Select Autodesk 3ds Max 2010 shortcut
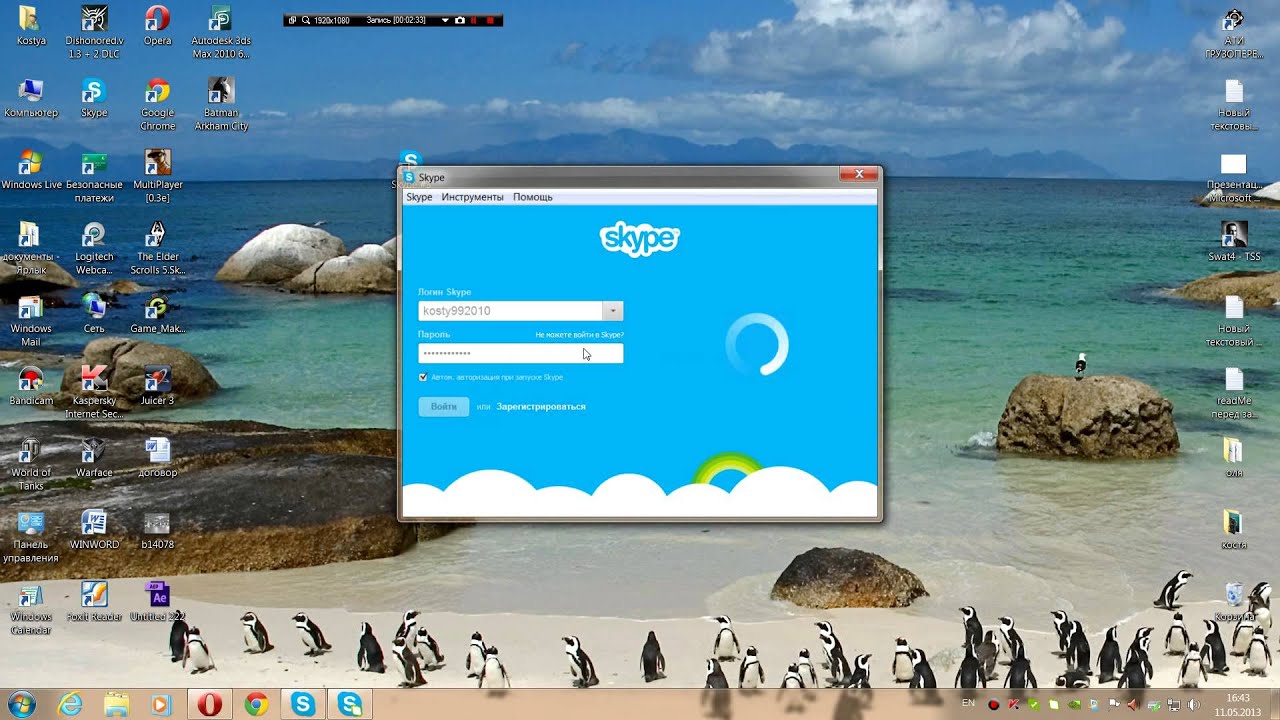 pos(221,32)
